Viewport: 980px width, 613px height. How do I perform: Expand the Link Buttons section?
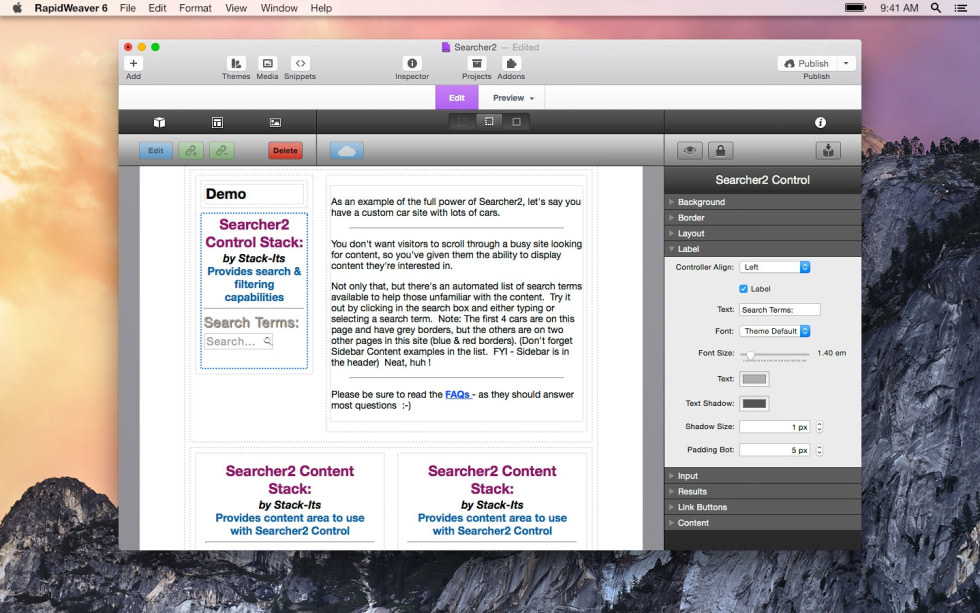762,507
